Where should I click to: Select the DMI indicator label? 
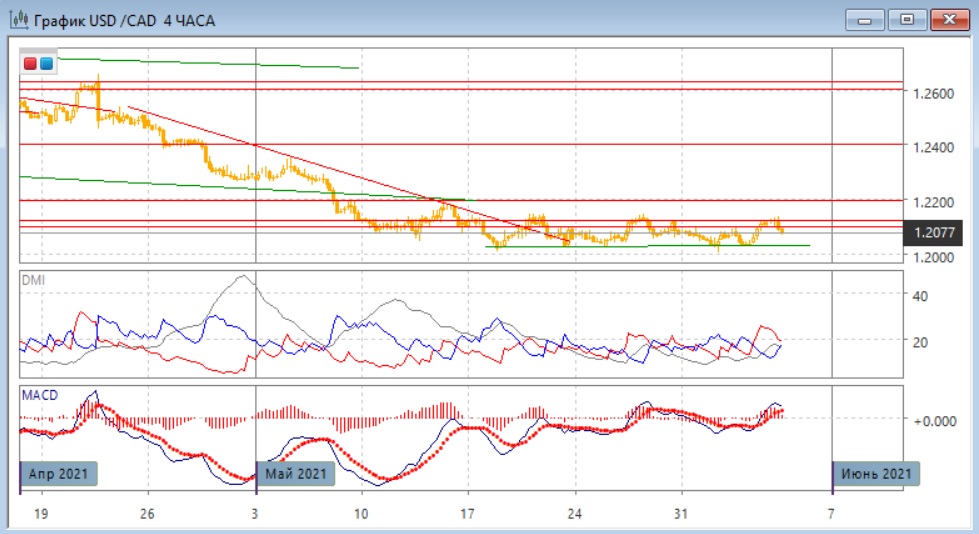34,280
